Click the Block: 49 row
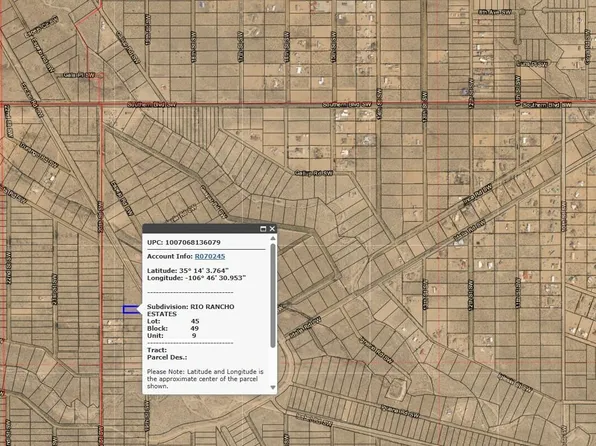596x446 pixels. (173, 329)
